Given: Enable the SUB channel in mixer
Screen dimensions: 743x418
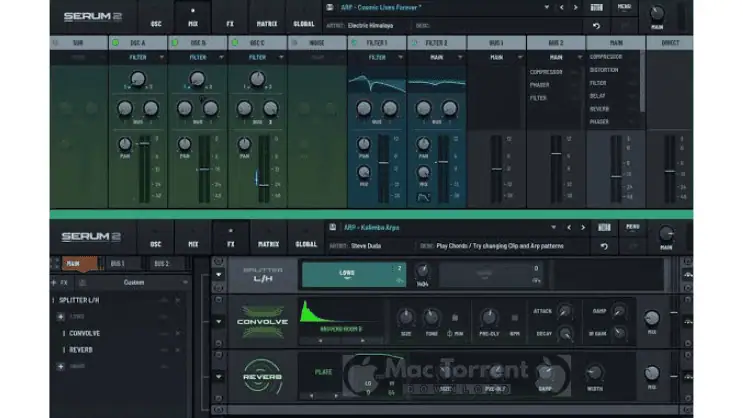Looking at the screenshot, I should (55, 43).
